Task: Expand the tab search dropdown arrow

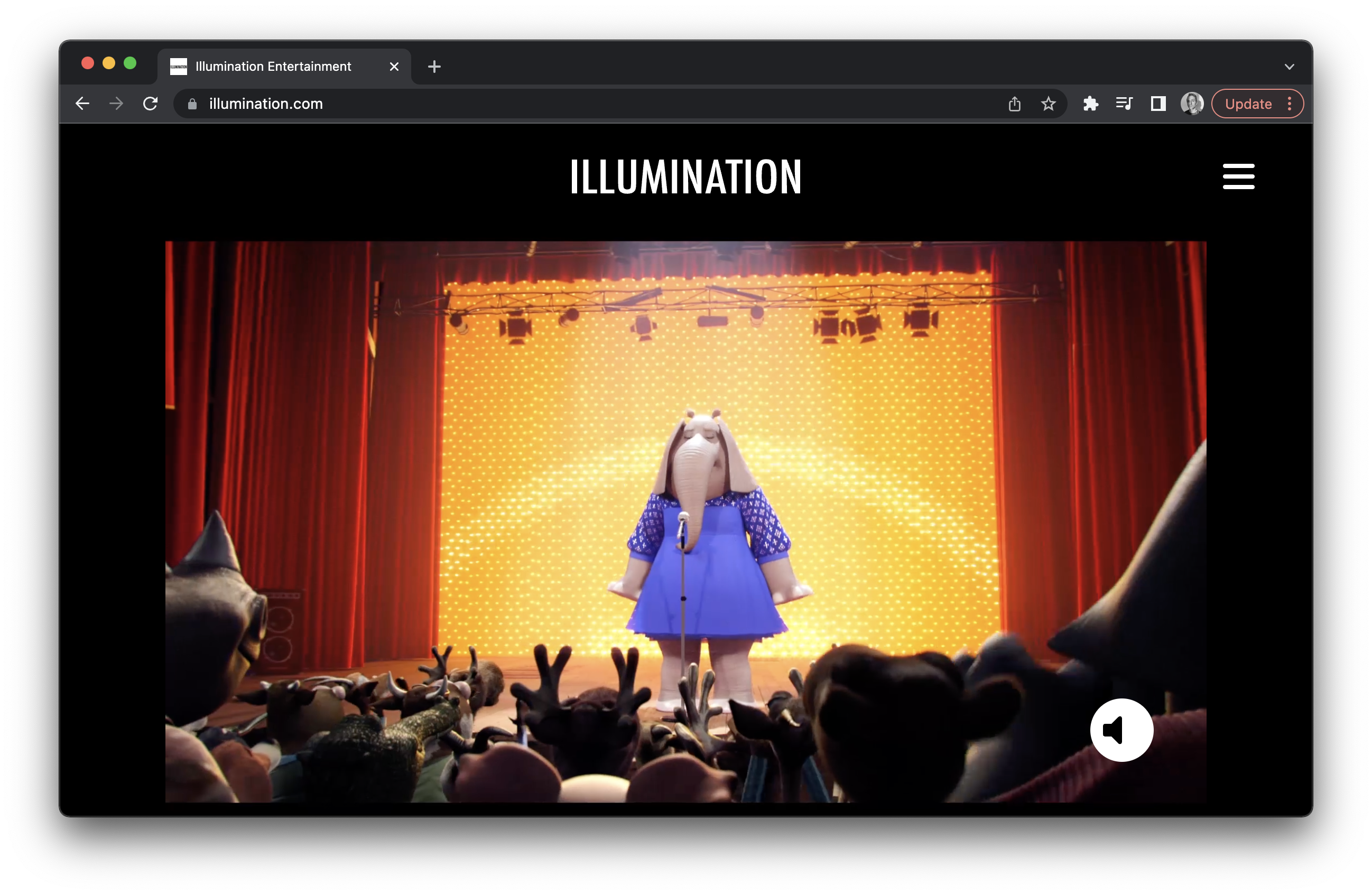Action: click(1290, 67)
